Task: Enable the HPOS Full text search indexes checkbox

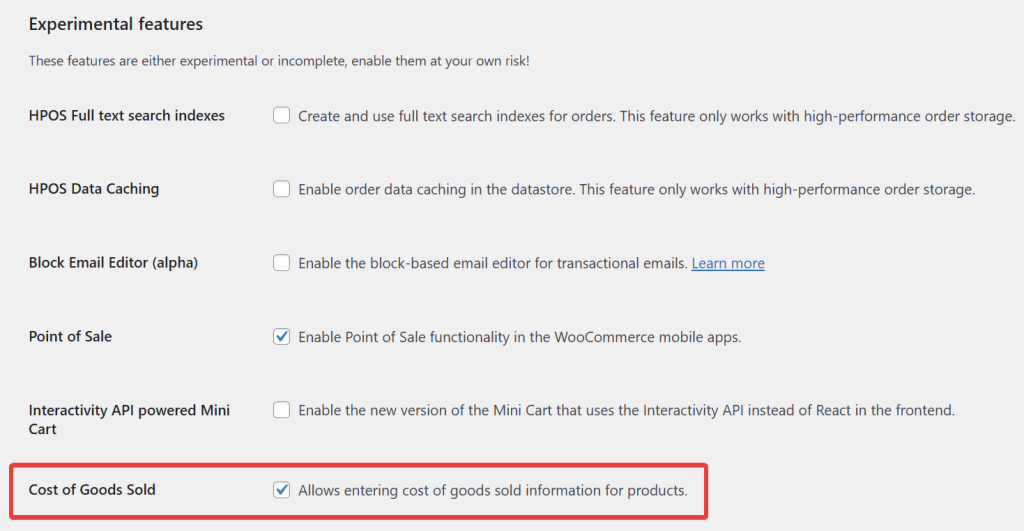Action: 282,116
